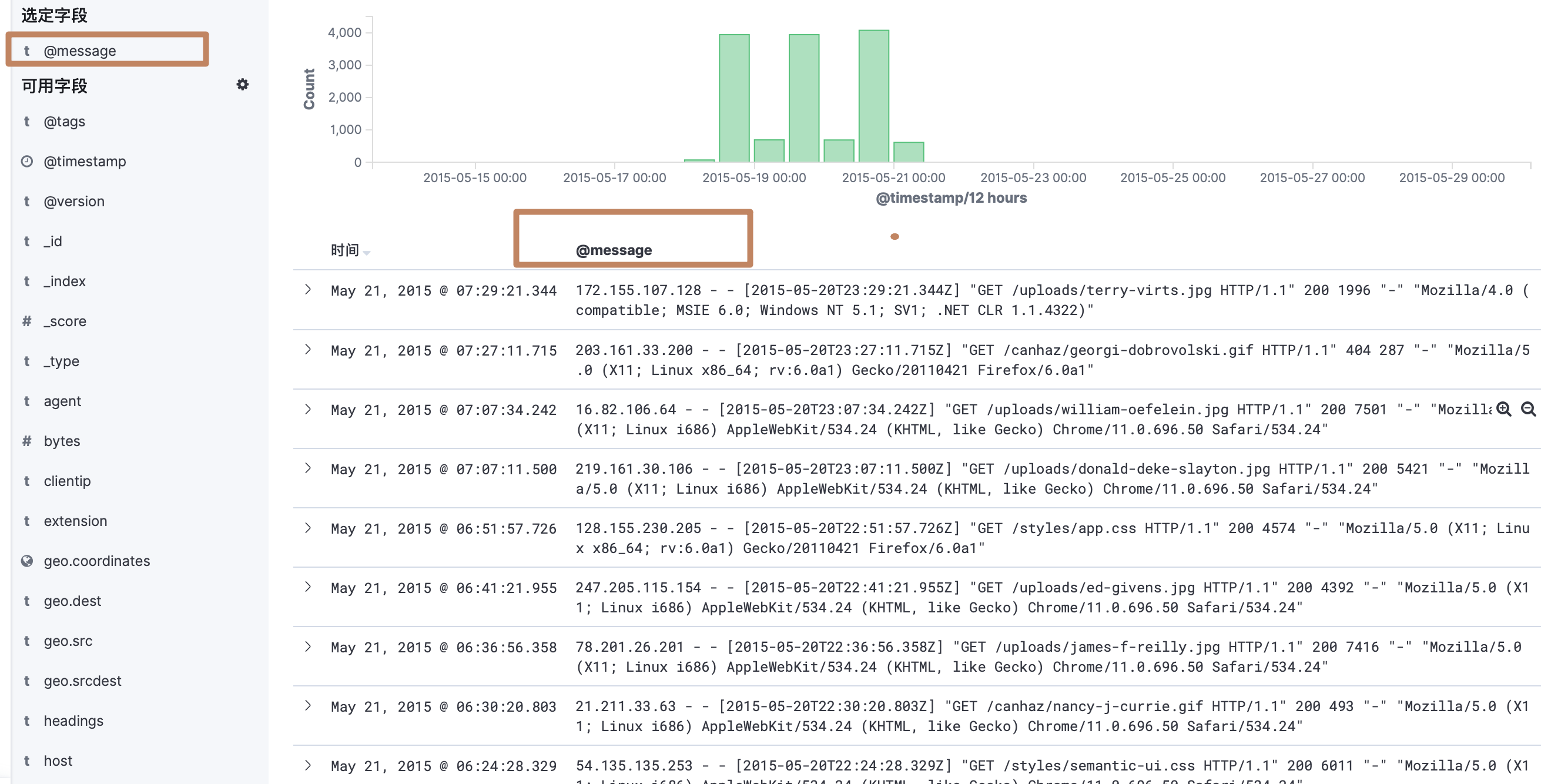Click the hash icon beside _score field
The width and height of the screenshot is (1541, 784).
pyautogui.click(x=27, y=321)
